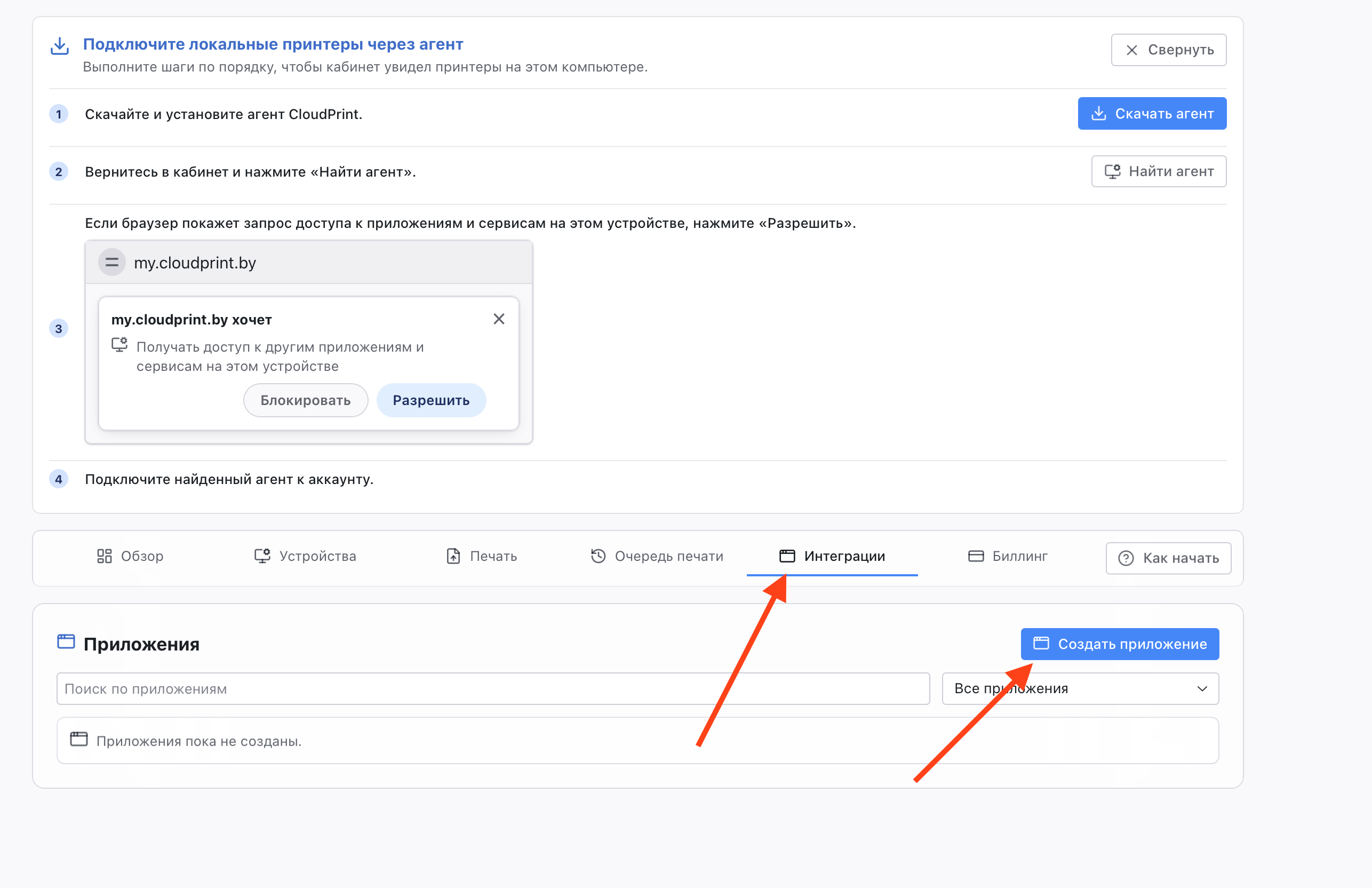This screenshot has width=1372, height=888.
Task: Click the text Приложения пока не созданы.
Action: tap(199, 741)
